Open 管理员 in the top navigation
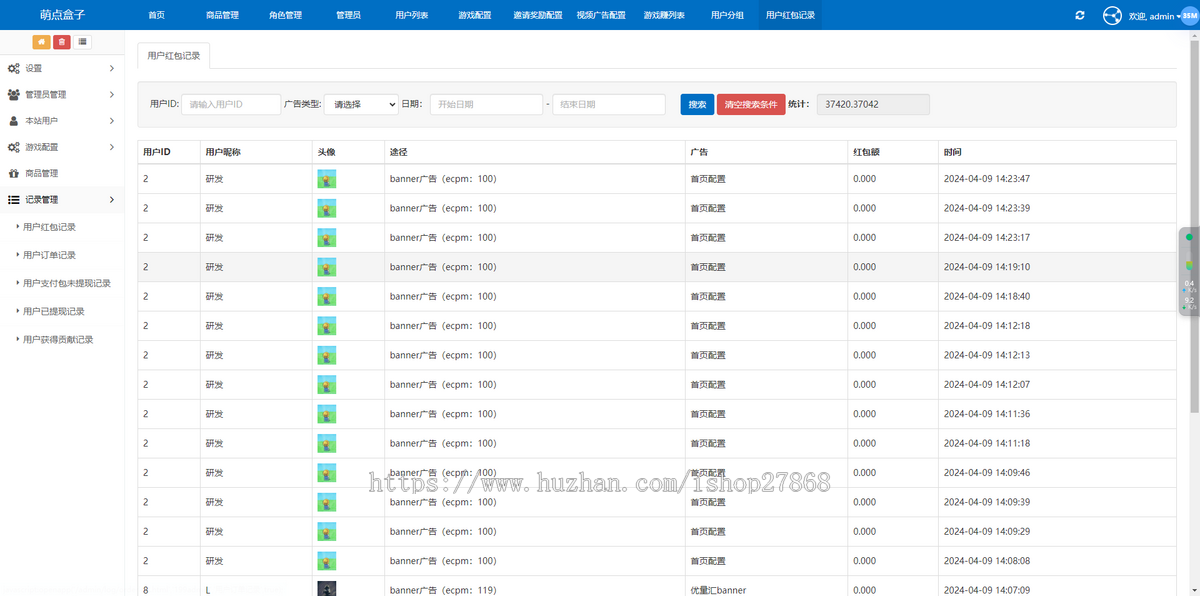 (348, 15)
